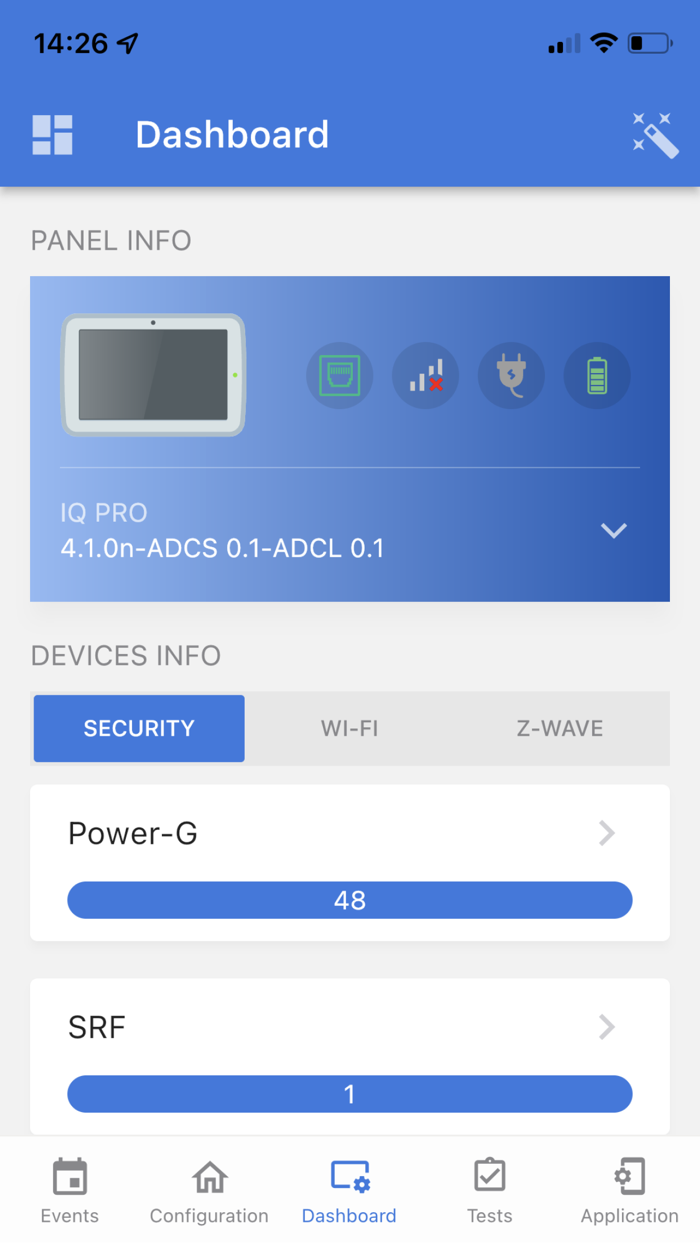Screen dimensions: 700x1244
Task: Select the SECURITY devices tab
Action: click(138, 728)
